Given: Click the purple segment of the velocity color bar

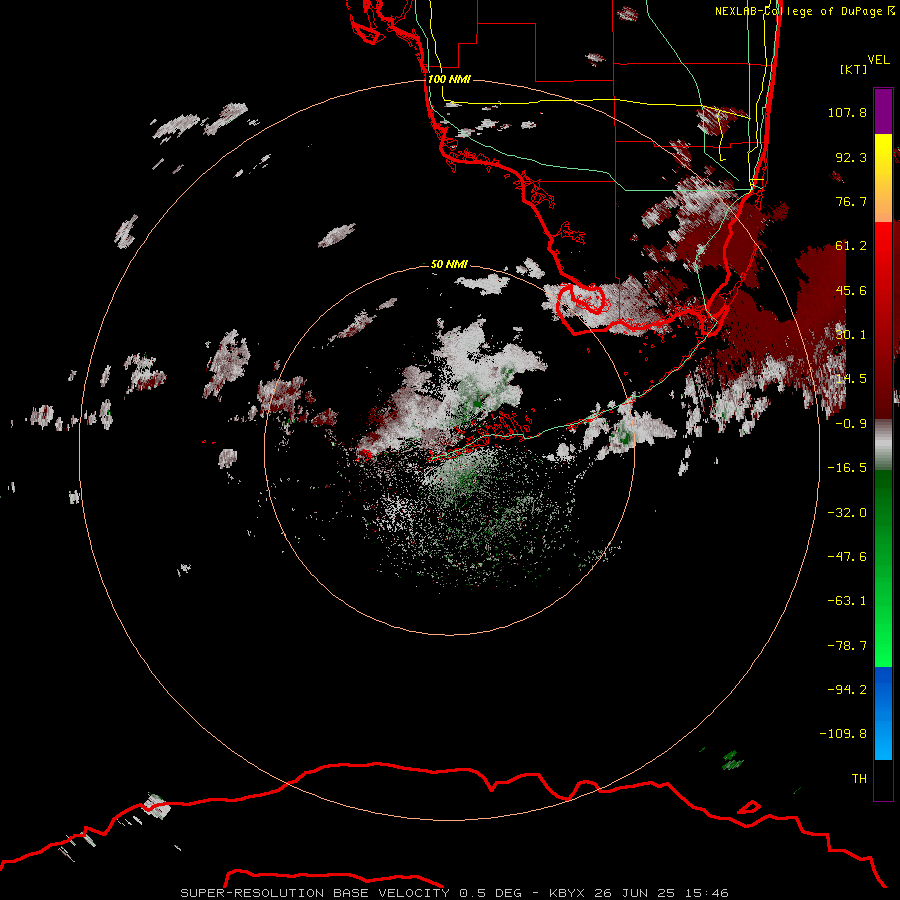Looking at the screenshot, I should [883, 111].
